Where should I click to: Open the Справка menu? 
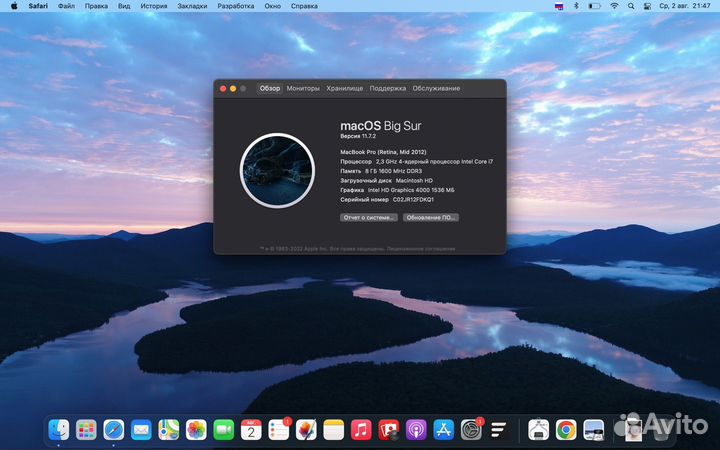pyautogui.click(x=304, y=6)
